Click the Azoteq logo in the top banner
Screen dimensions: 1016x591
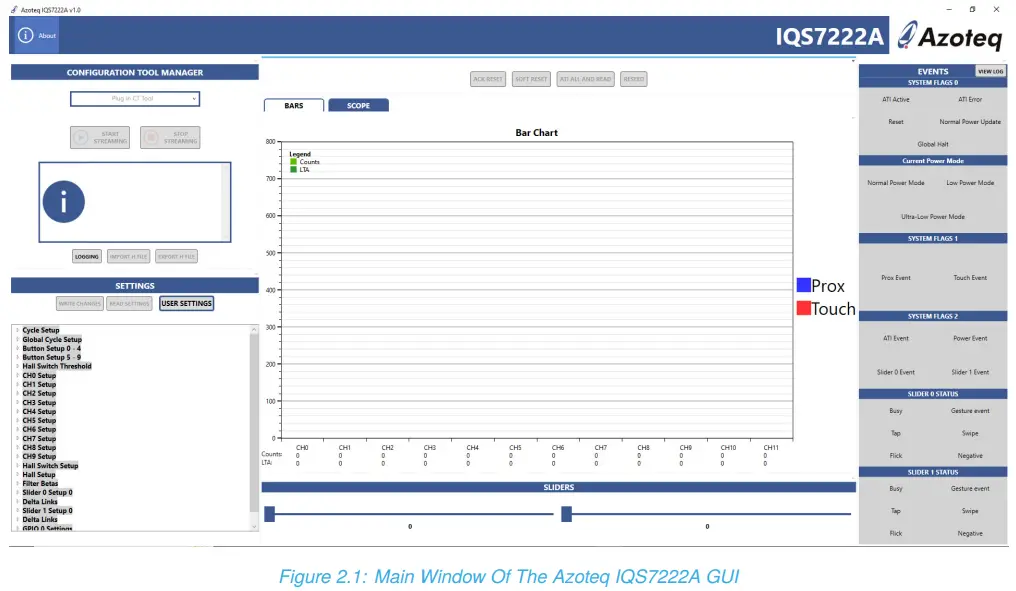tap(949, 35)
